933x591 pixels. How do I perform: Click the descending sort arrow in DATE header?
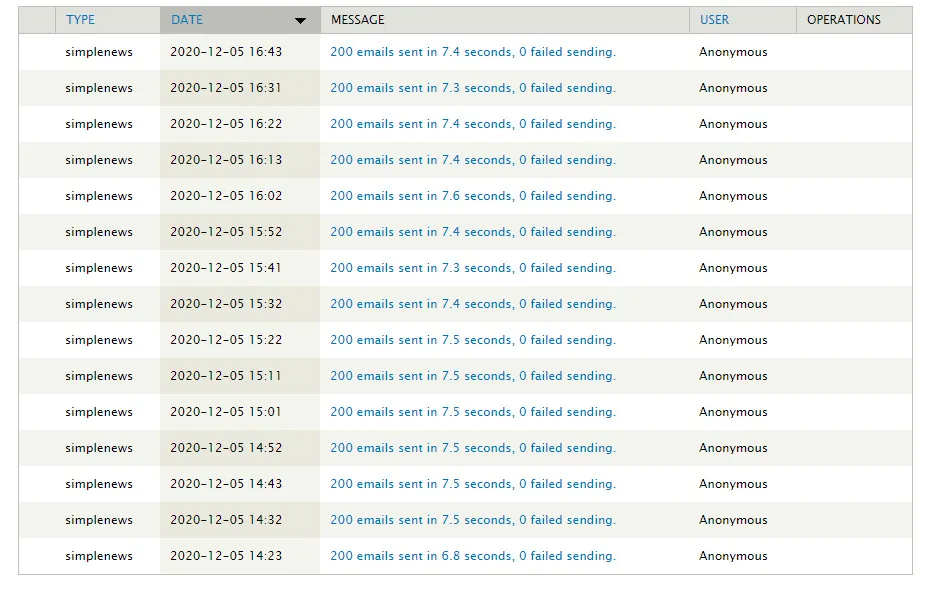tap(300, 20)
